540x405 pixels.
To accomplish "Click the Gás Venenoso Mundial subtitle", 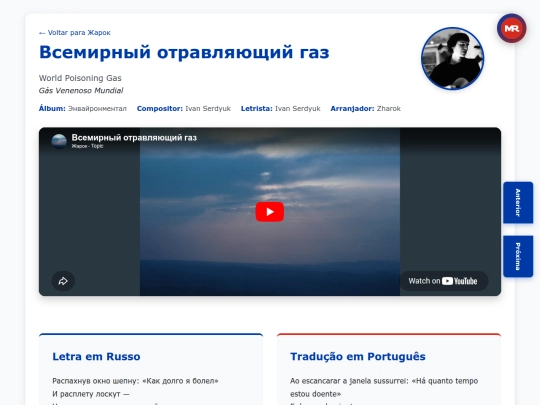I will tap(81, 91).
